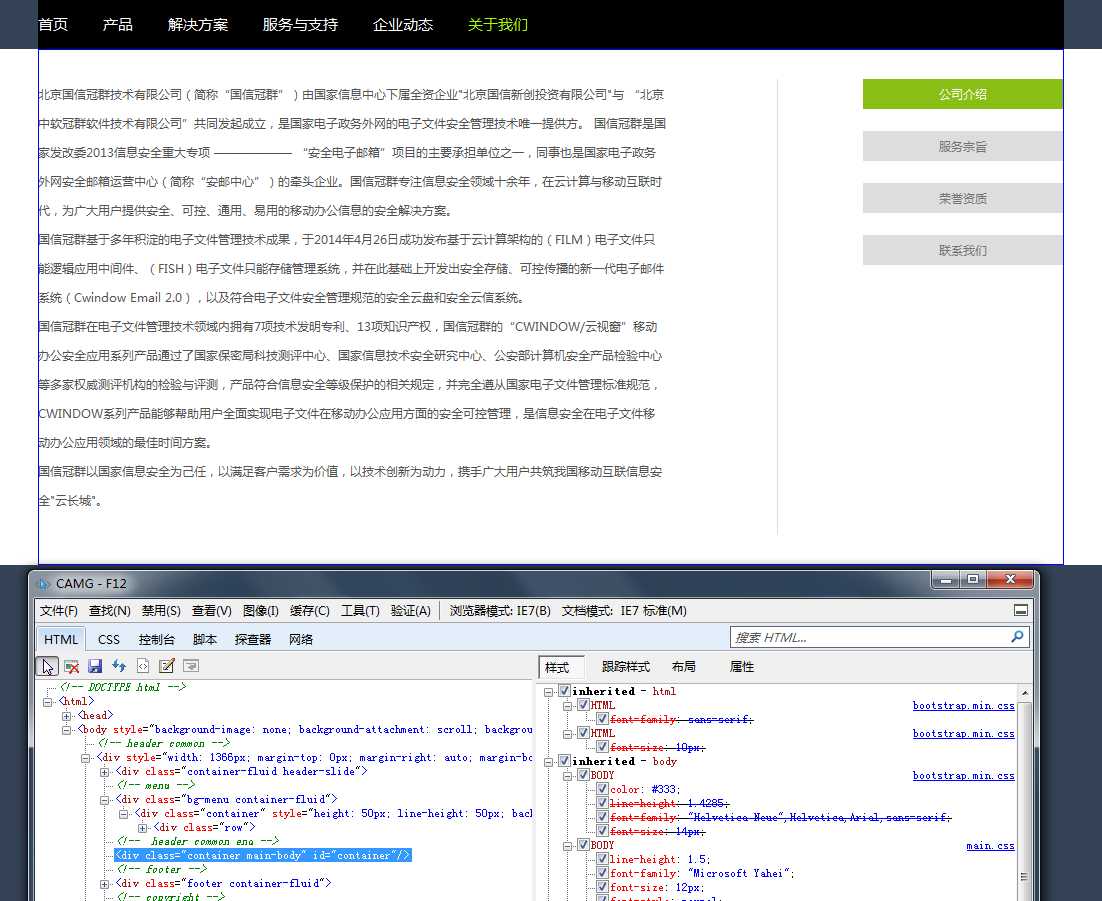The width and height of the screenshot is (1102, 901).
Task: Click the save HTML floppy disk icon
Action: click(95, 666)
